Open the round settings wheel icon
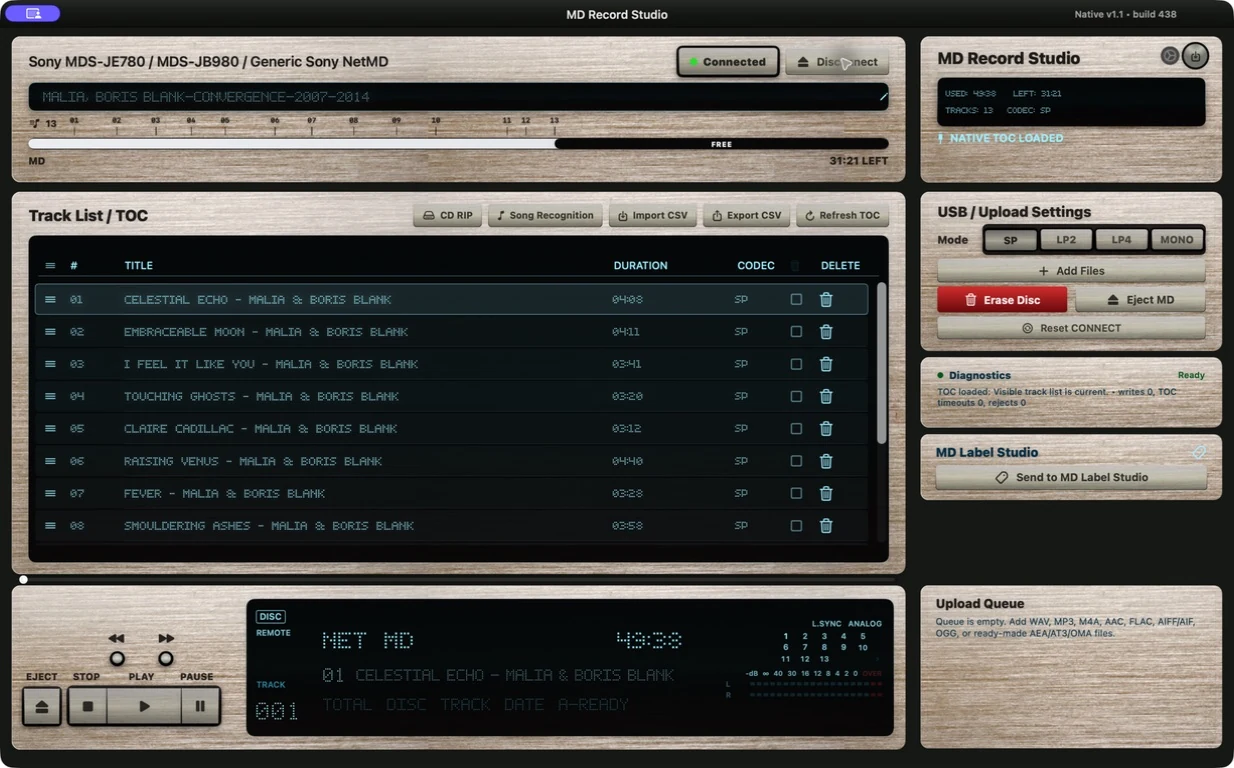 click(x=1169, y=56)
